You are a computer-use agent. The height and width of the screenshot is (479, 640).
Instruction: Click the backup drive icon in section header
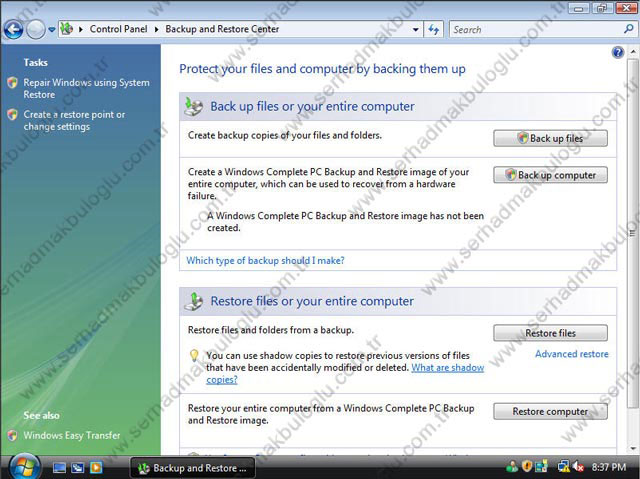tap(193, 106)
